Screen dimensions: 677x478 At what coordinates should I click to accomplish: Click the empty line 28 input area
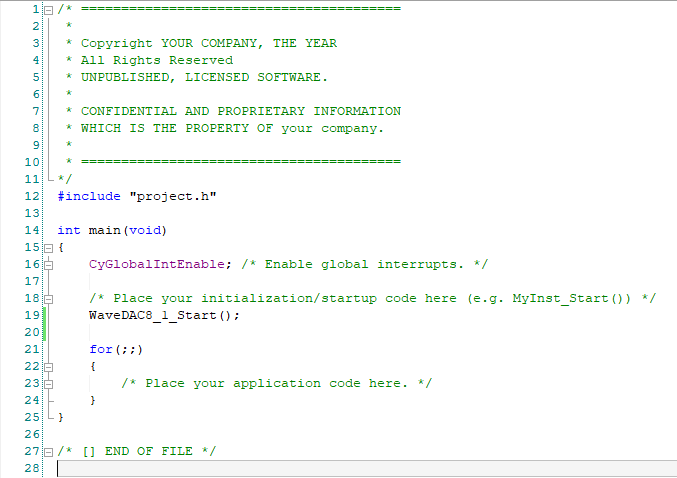click(x=367, y=469)
